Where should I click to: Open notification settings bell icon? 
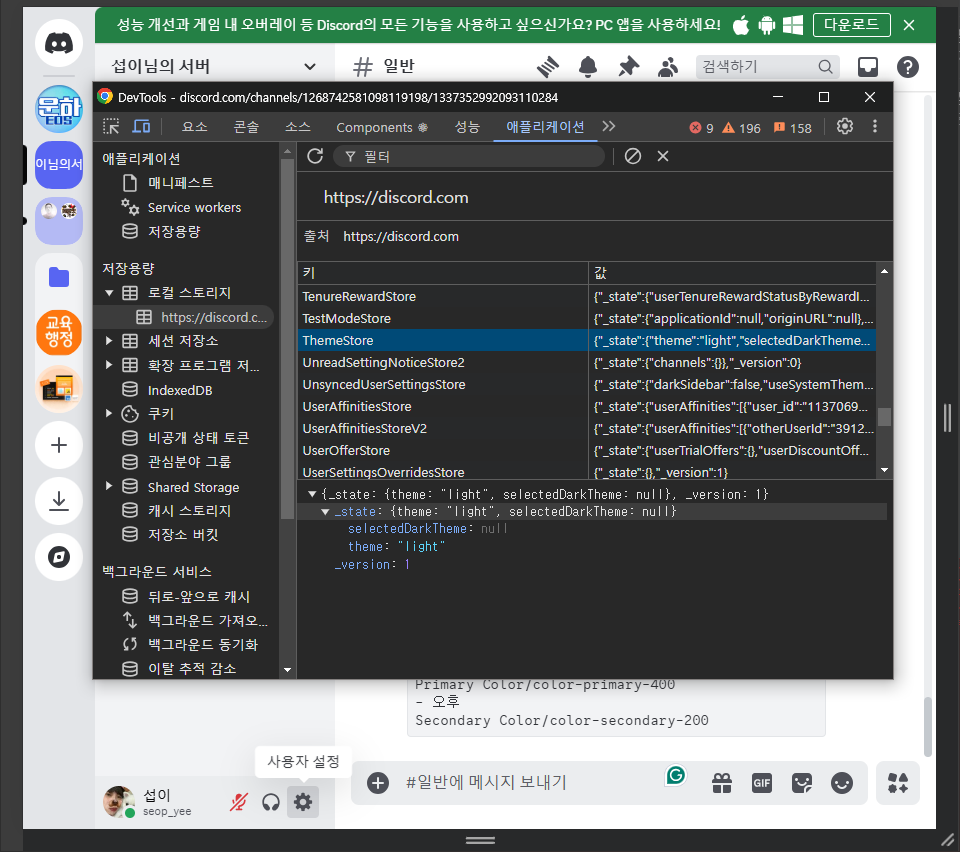(x=588, y=66)
